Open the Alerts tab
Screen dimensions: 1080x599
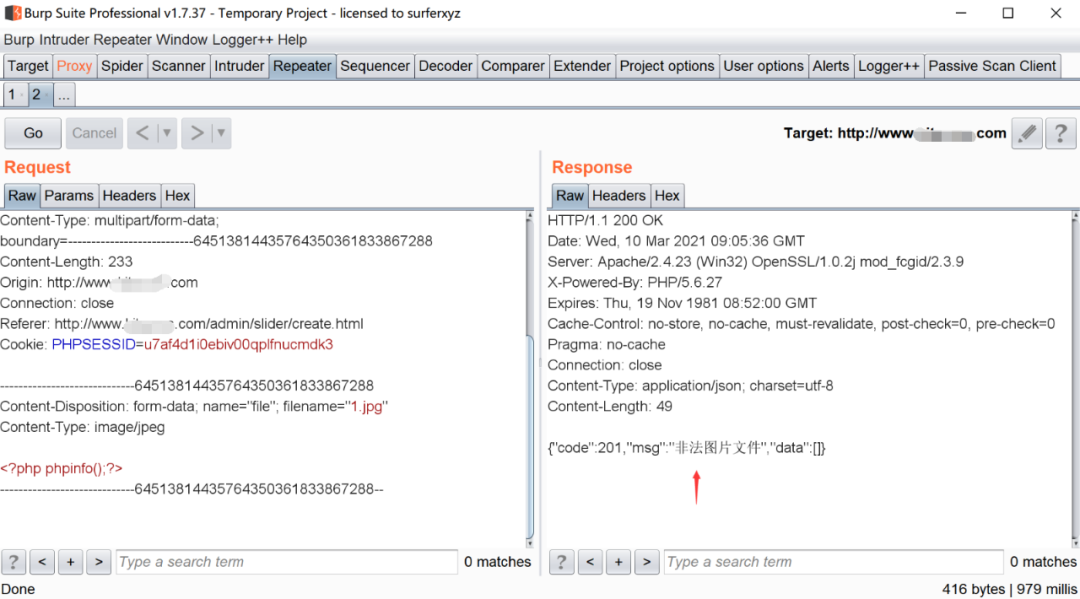(x=831, y=66)
